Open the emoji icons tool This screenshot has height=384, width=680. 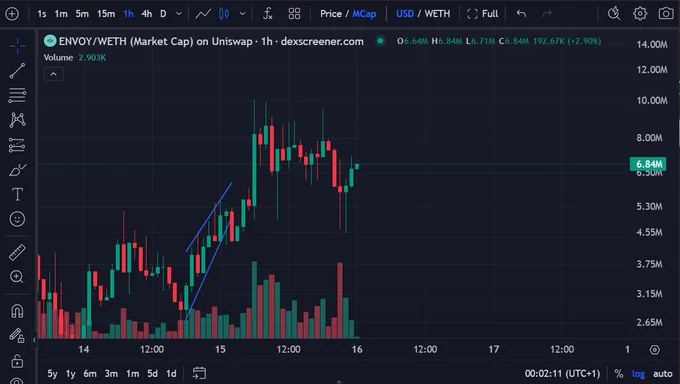(17, 219)
